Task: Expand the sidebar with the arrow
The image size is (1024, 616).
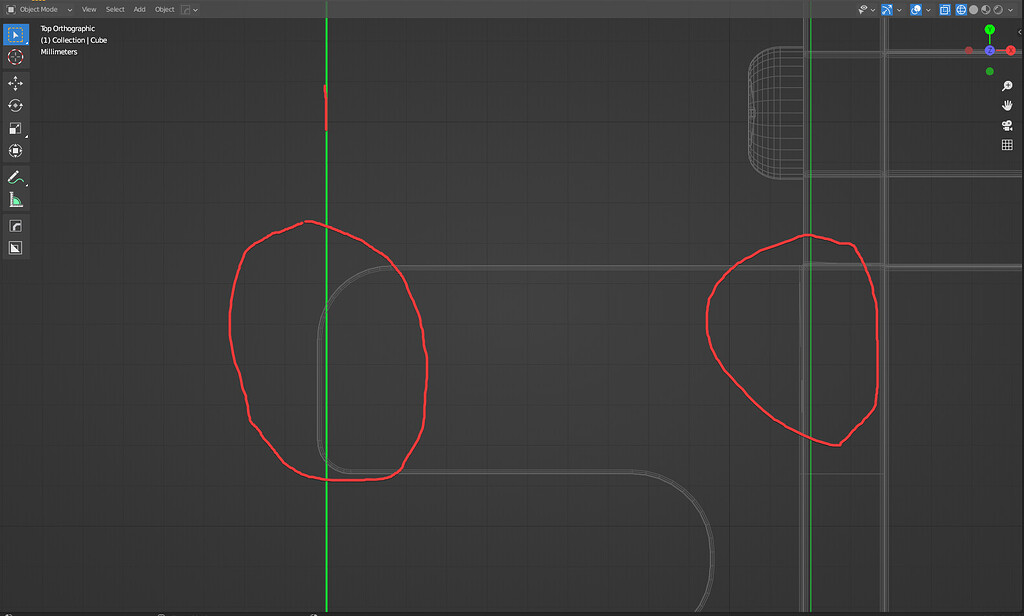Action: click(1020, 31)
